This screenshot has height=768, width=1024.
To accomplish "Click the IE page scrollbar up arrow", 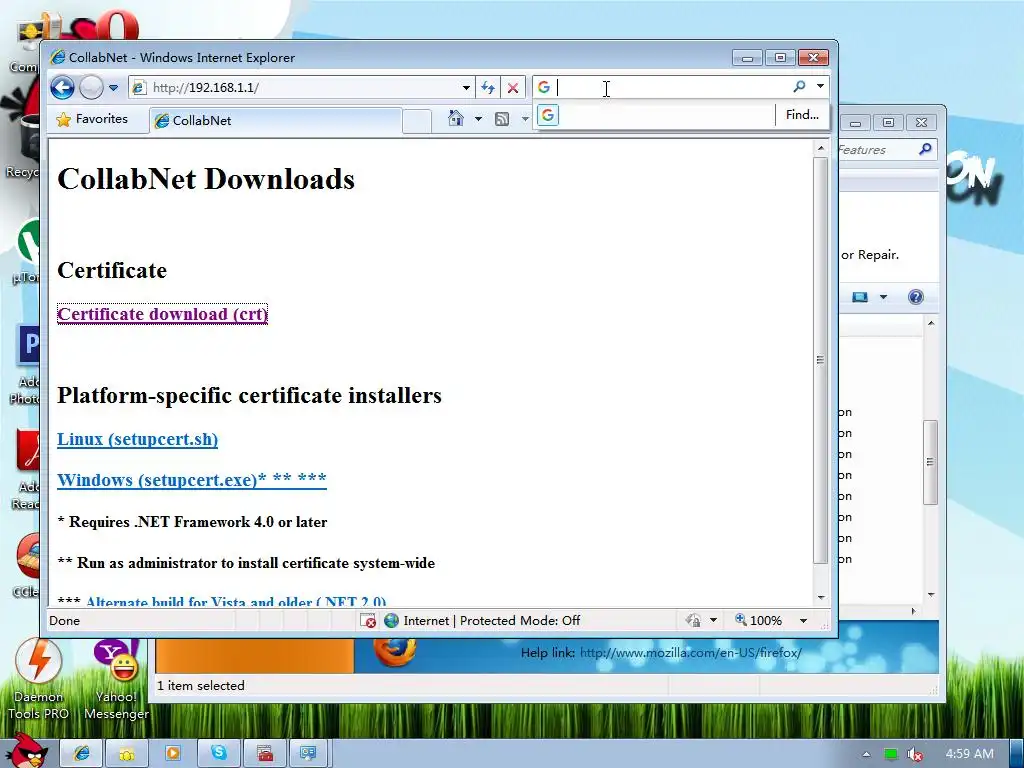I will (821, 148).
